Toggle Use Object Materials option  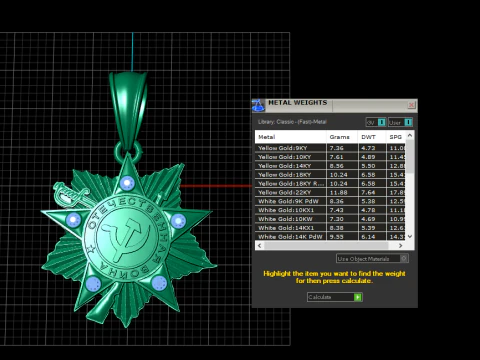(372, 259)
